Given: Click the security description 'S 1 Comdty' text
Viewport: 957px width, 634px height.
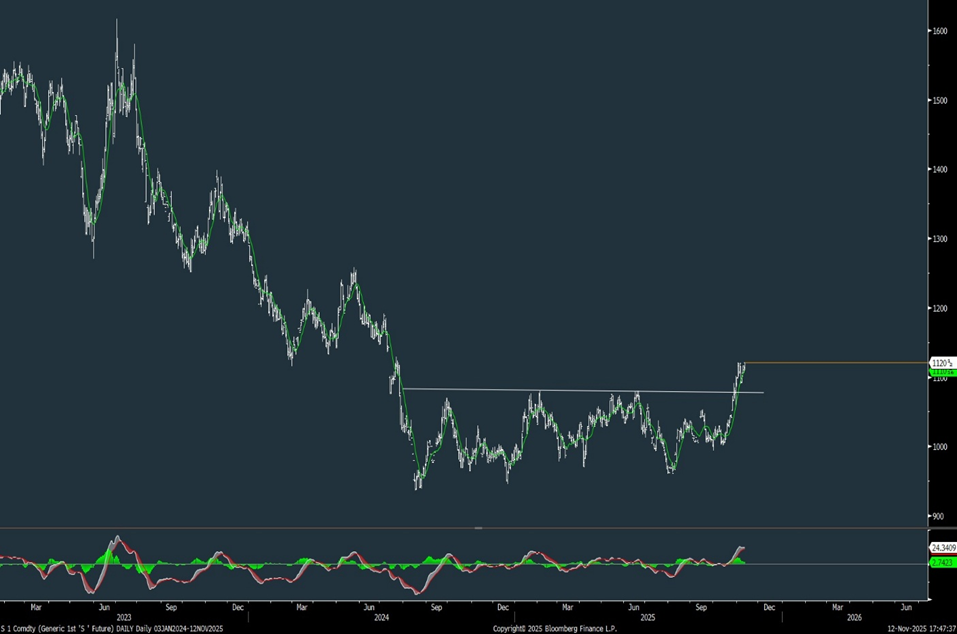Looking at the screenshot, I should click(x=30, y=629).
